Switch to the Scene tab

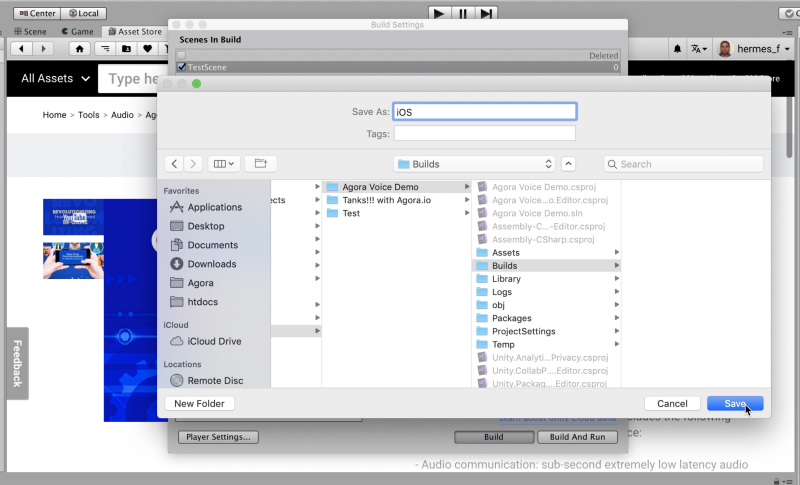click(x=30, y=32)
